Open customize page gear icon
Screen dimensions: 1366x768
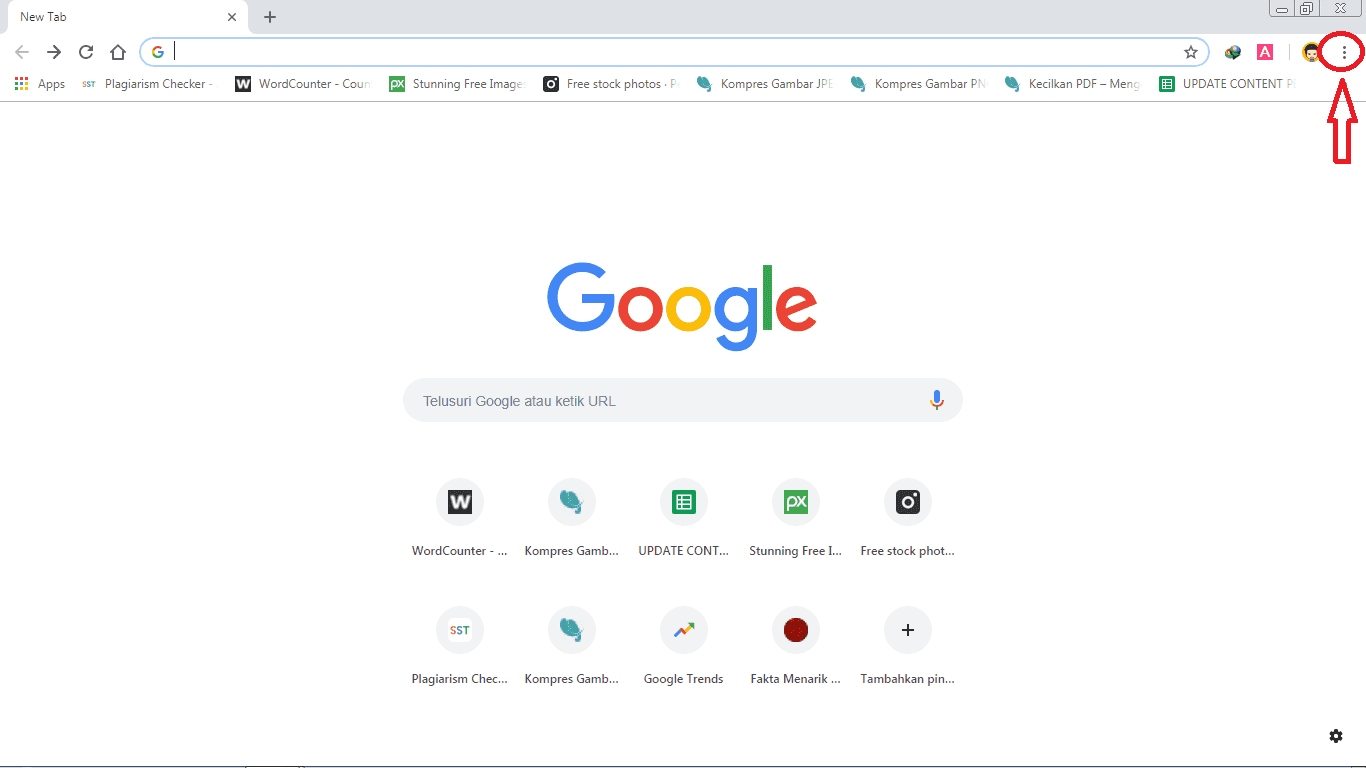point(1336,736)
